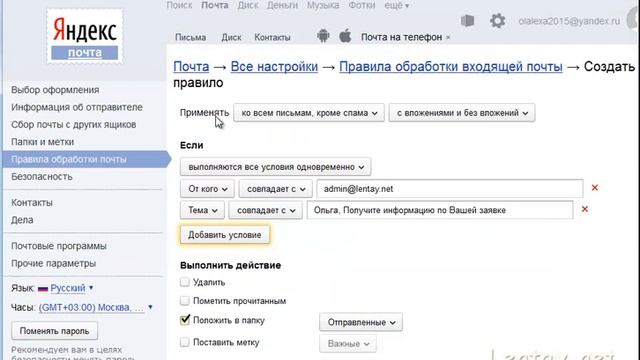Open Папки и метки settings

point(42,142)
